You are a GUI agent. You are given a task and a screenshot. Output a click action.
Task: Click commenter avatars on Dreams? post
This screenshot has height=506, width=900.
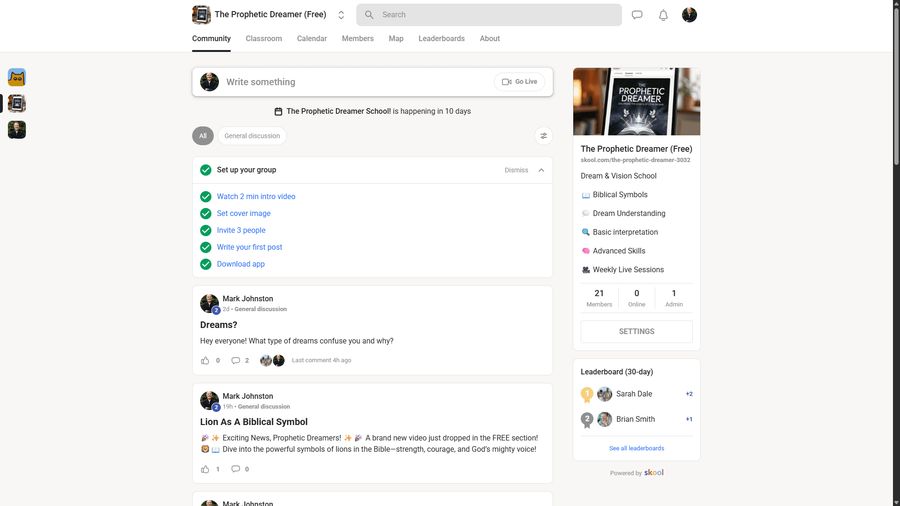point(272,360)
